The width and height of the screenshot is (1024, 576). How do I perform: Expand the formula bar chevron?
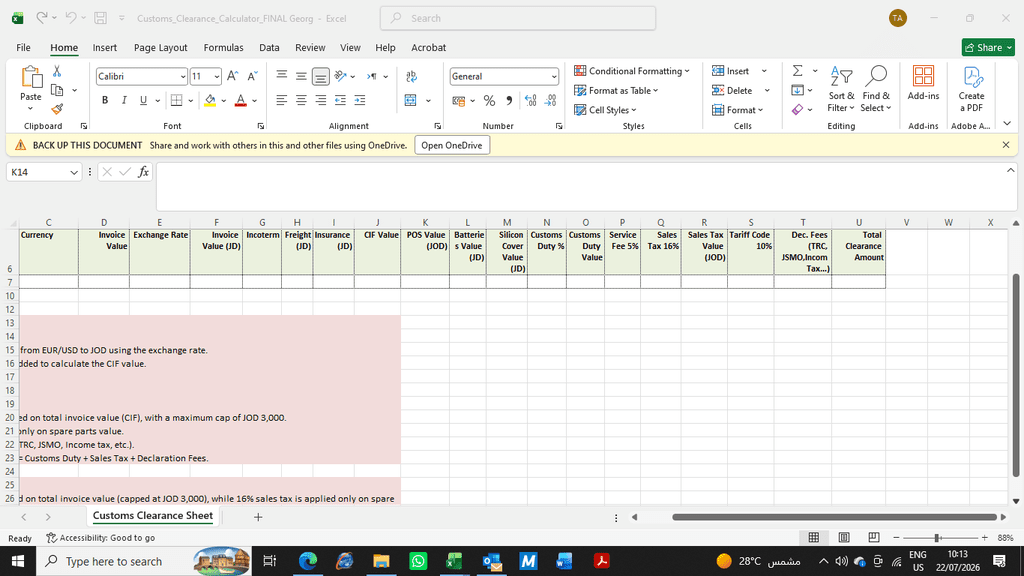[x=1010, y=170]
